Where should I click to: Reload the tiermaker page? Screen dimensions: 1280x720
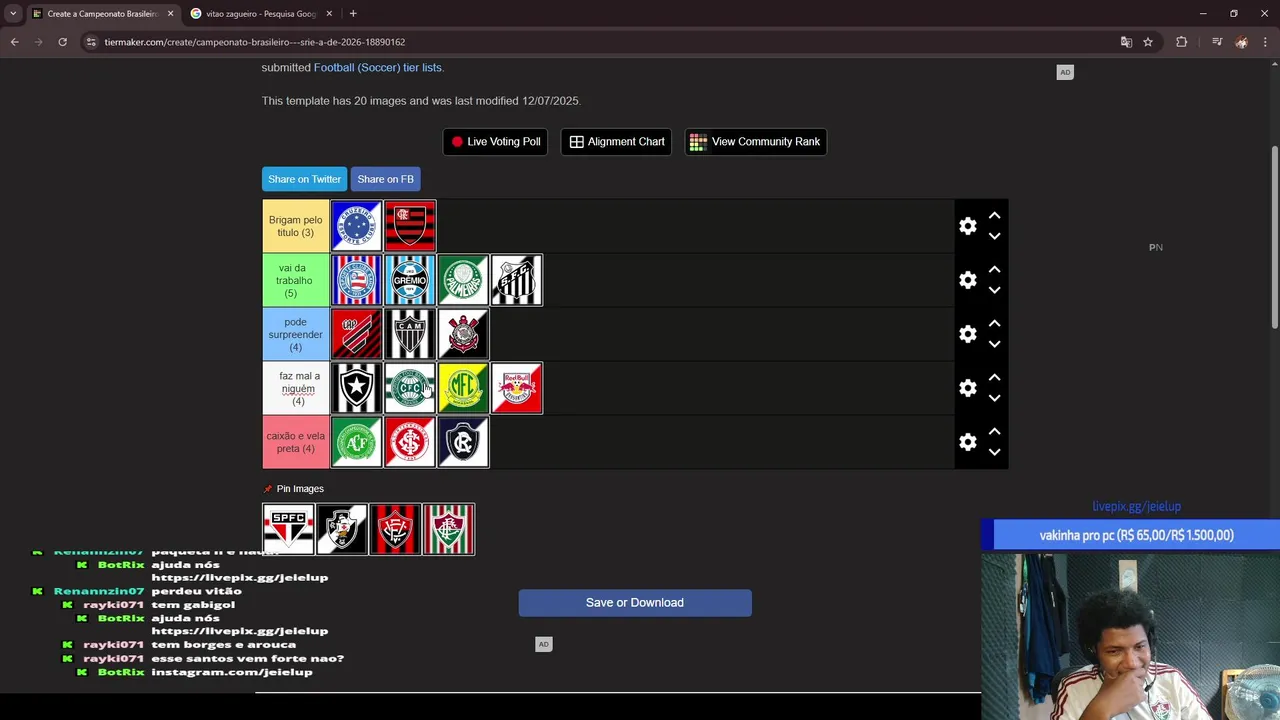pos(62,42)
